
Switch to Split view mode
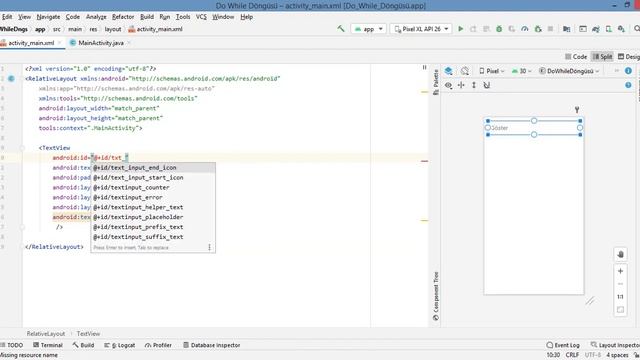click(602, 57)
